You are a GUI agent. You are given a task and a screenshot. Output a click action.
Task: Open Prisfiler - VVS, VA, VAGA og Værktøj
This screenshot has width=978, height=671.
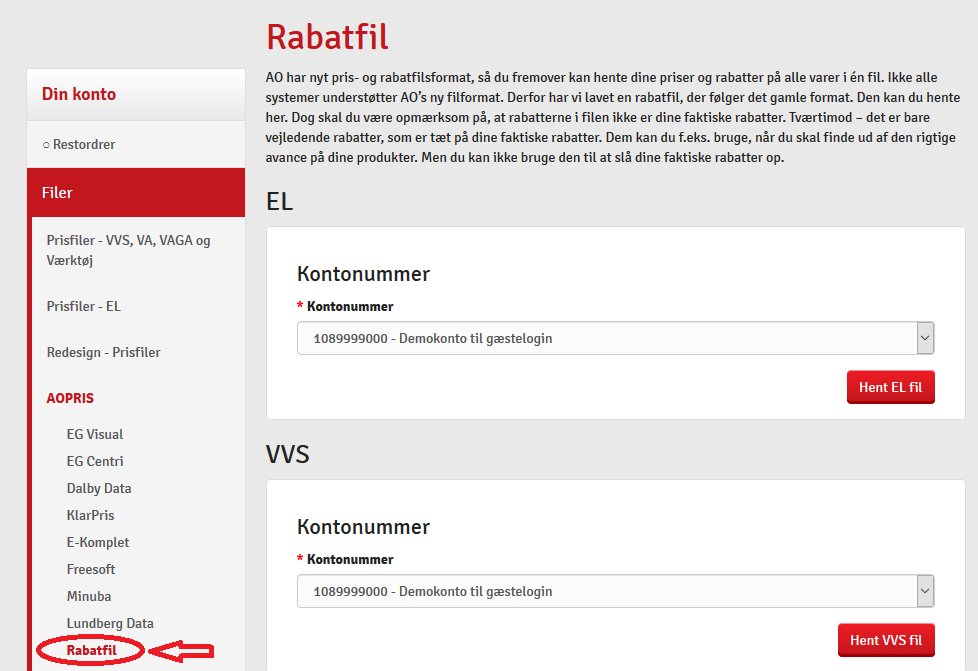[x=128, y=250]
